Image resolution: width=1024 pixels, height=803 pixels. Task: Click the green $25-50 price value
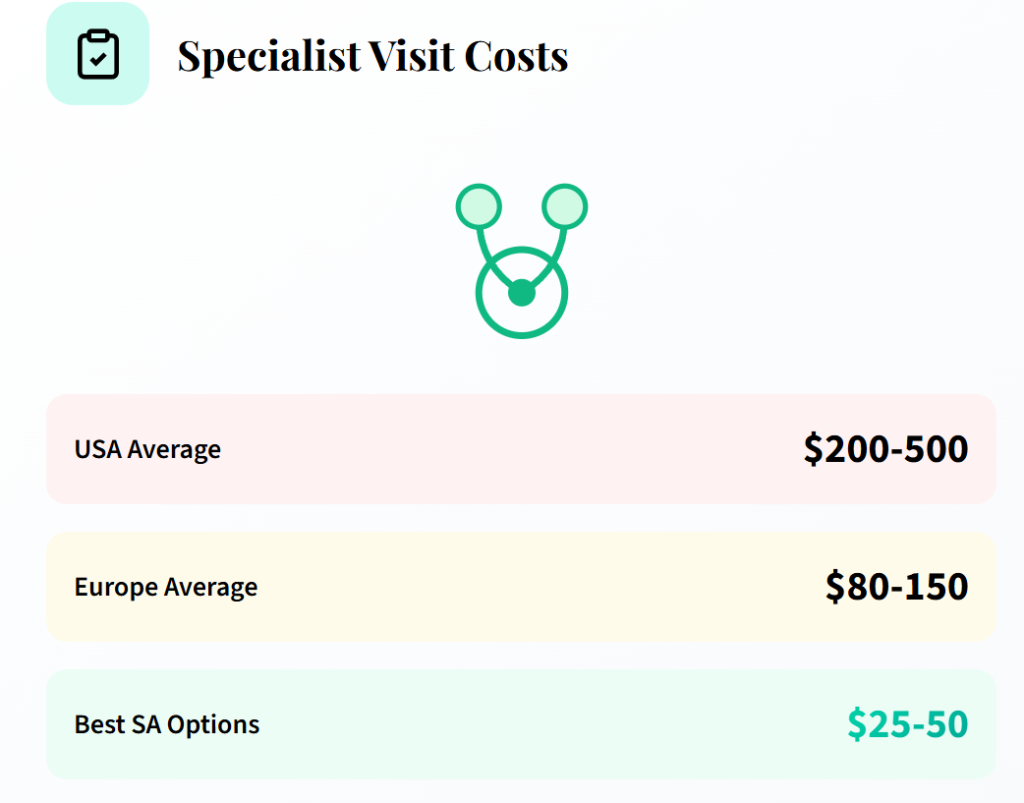click(907, 724)
